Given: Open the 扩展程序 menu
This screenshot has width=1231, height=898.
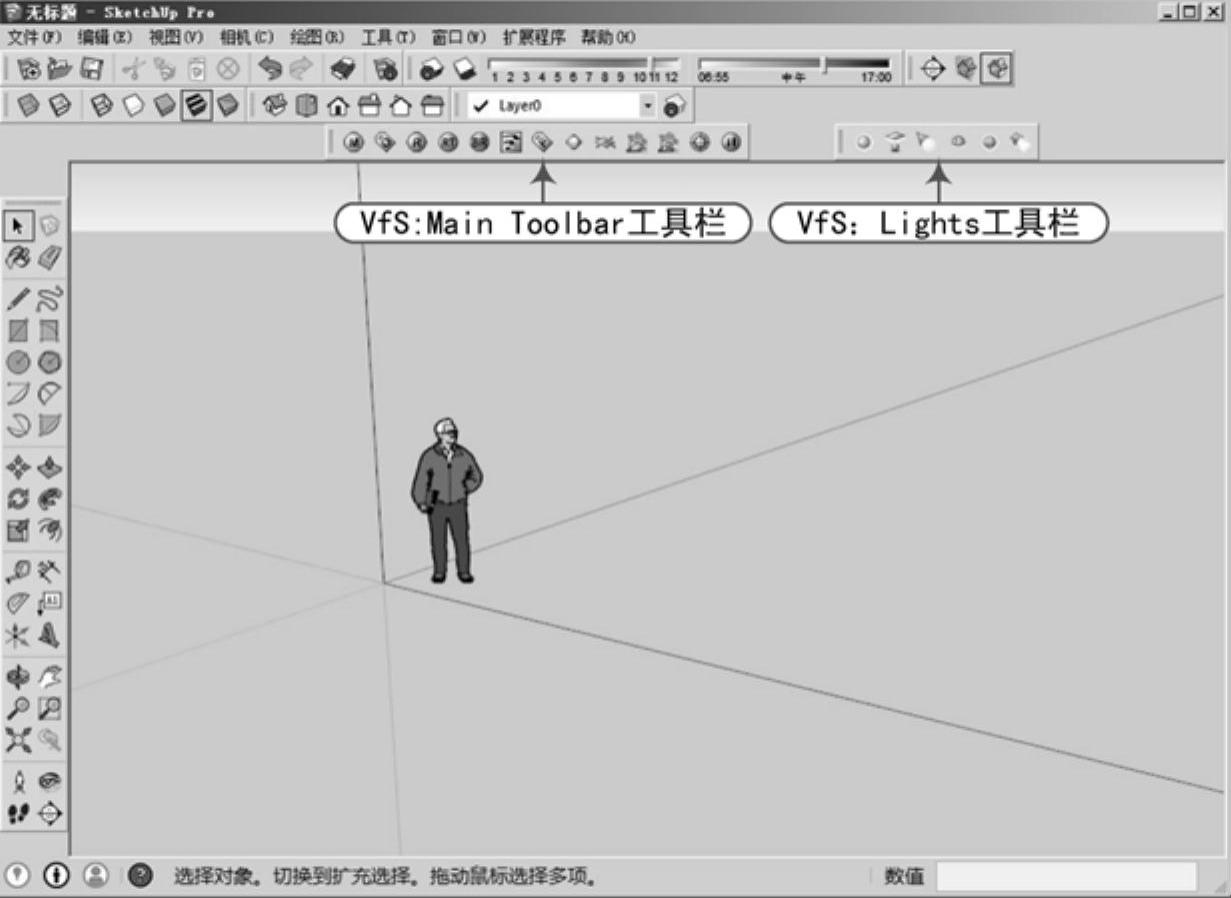Looking at the screenshot, I should click(534, 37).
